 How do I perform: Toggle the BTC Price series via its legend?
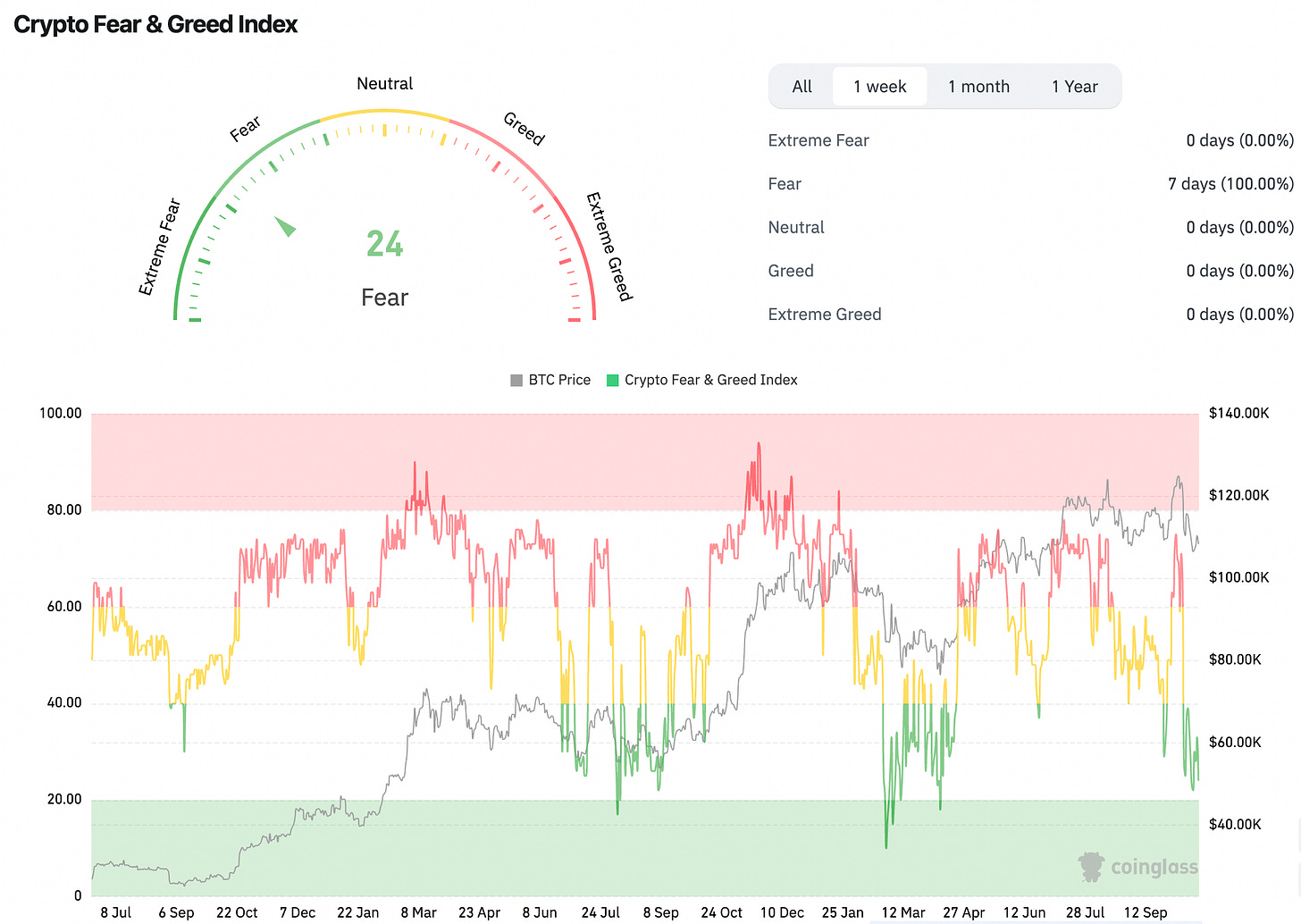coord(558,380)
